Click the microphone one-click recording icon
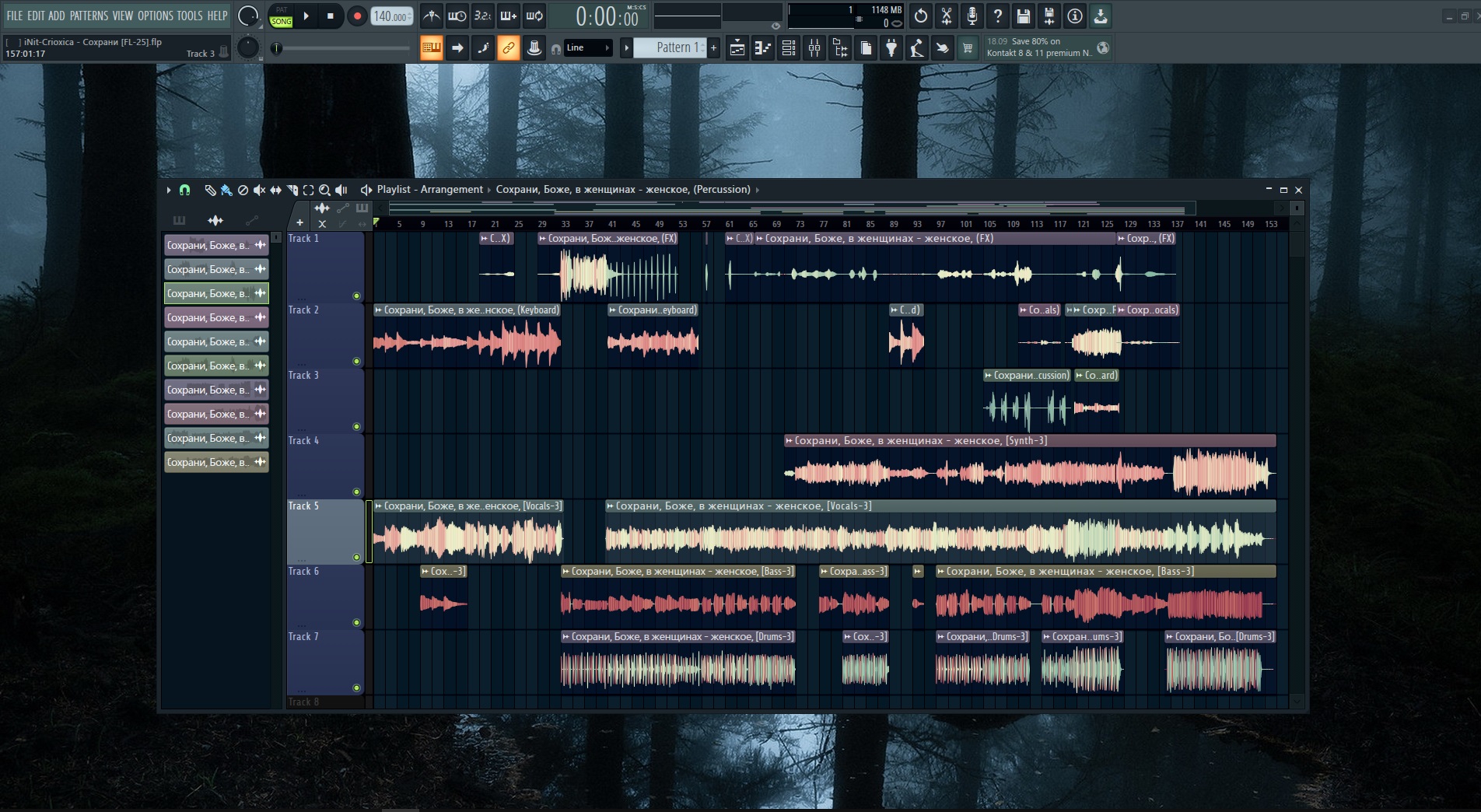 pyautogui.click(x=972, y=16)
